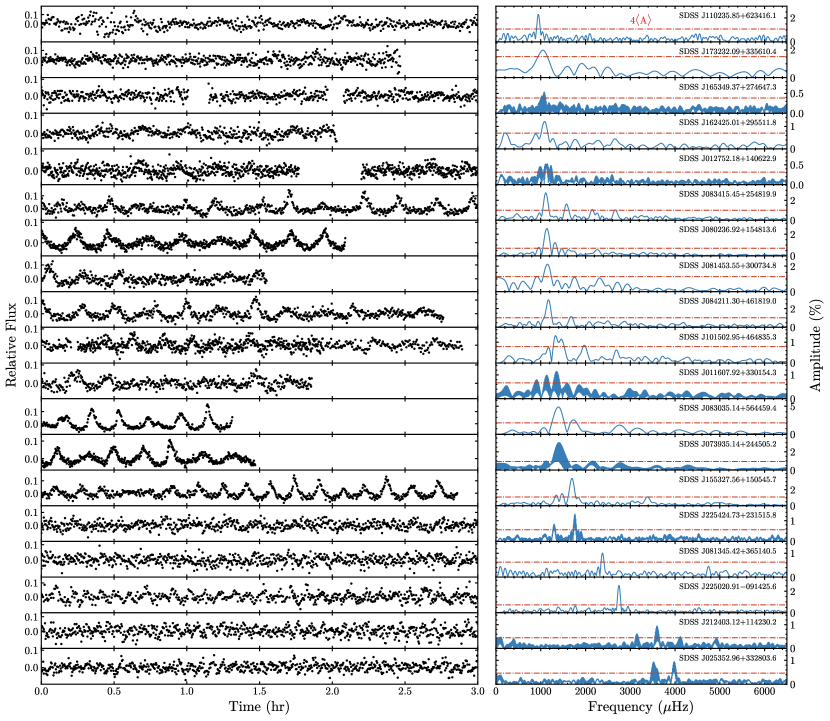Click the red 4⟨A⟩ threshold annotation
Screen dimensions: 830x721
640,21
